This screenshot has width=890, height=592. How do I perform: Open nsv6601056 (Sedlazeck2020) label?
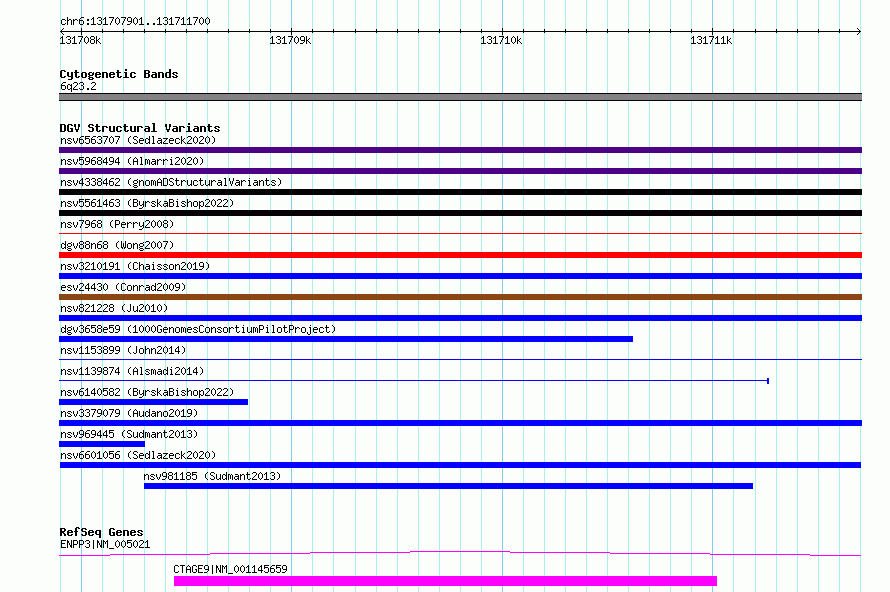pos(138,455)
